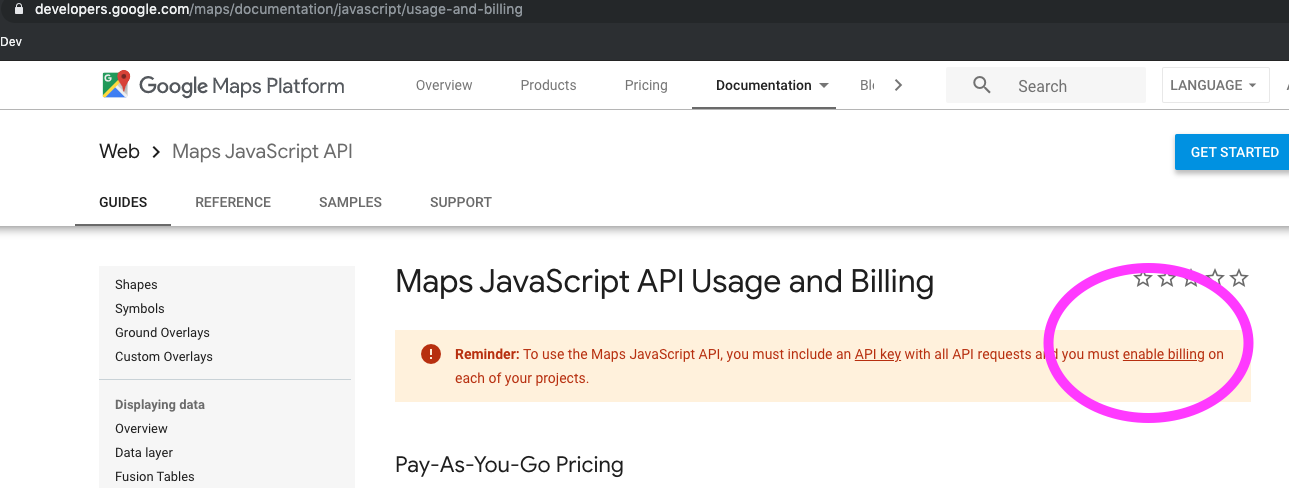Open Overview under Displaying data
Viewport: 1289px width, 488px height.
pyautogui.click(x=141, y=429)
